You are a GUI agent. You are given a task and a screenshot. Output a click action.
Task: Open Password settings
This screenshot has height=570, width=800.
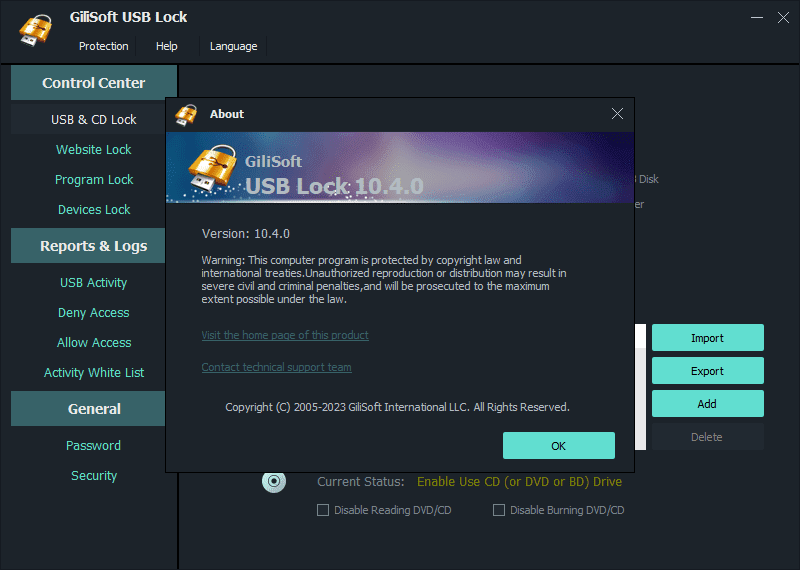point(94,445)
